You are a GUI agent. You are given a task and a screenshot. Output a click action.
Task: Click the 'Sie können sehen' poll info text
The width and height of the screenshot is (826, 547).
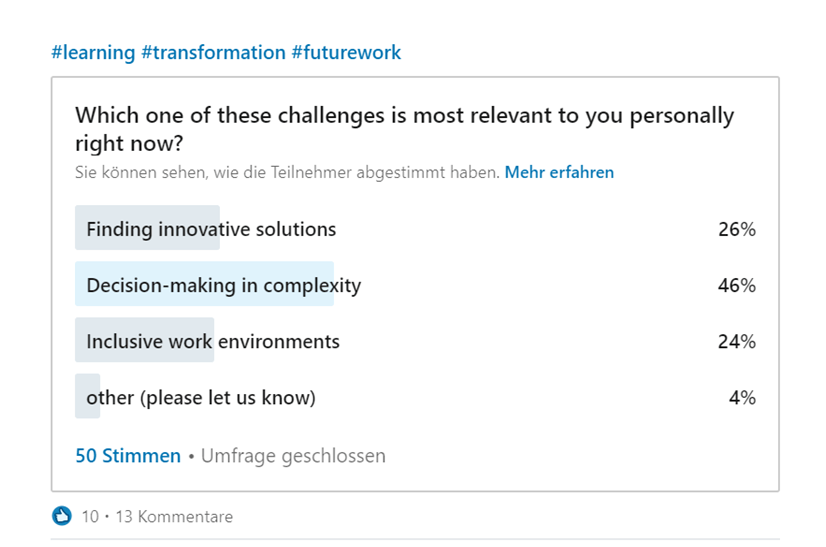click(286, 172)
